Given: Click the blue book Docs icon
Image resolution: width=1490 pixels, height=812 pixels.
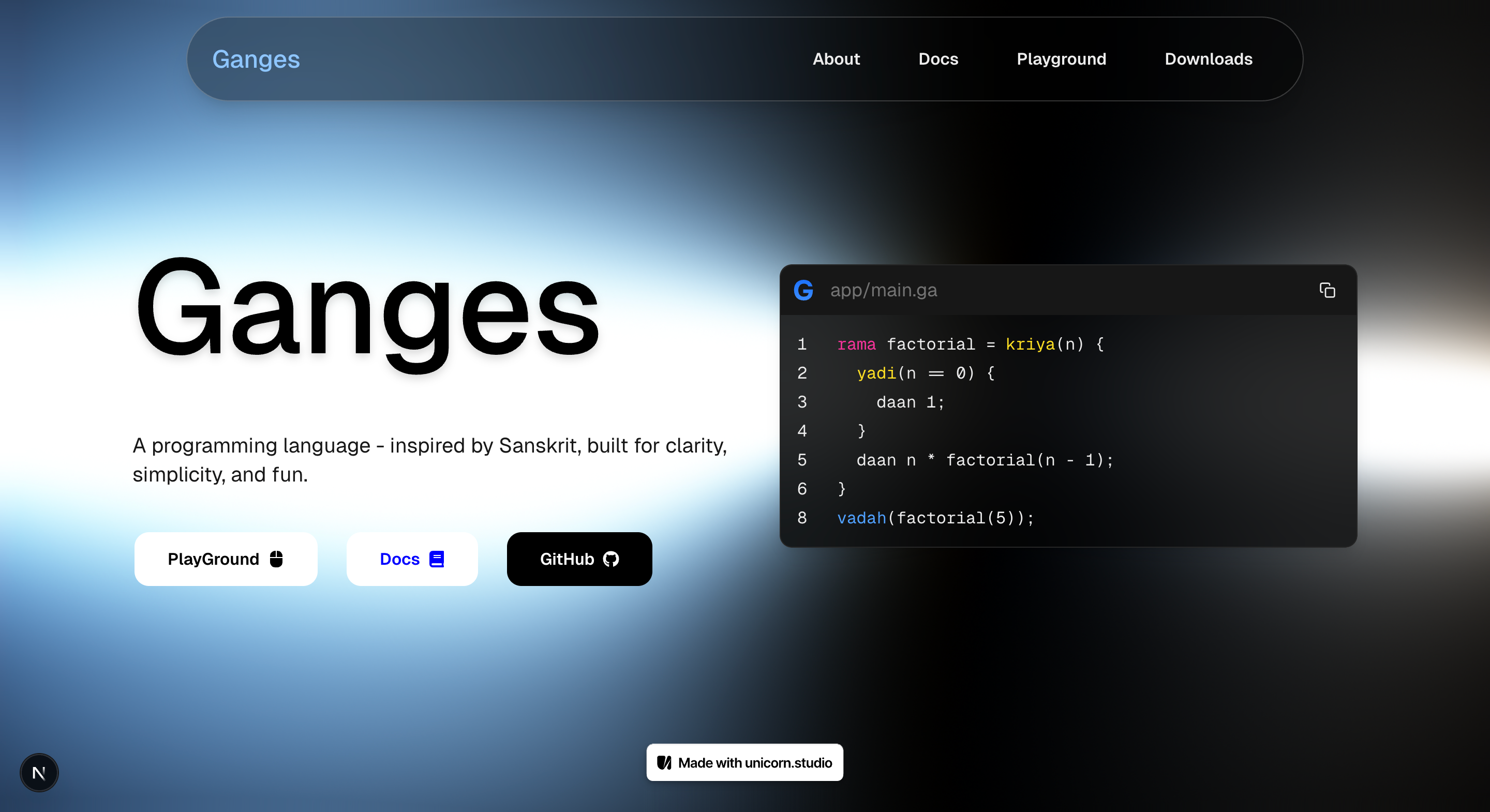Looking at the screenshot, I should click(437, 559).
